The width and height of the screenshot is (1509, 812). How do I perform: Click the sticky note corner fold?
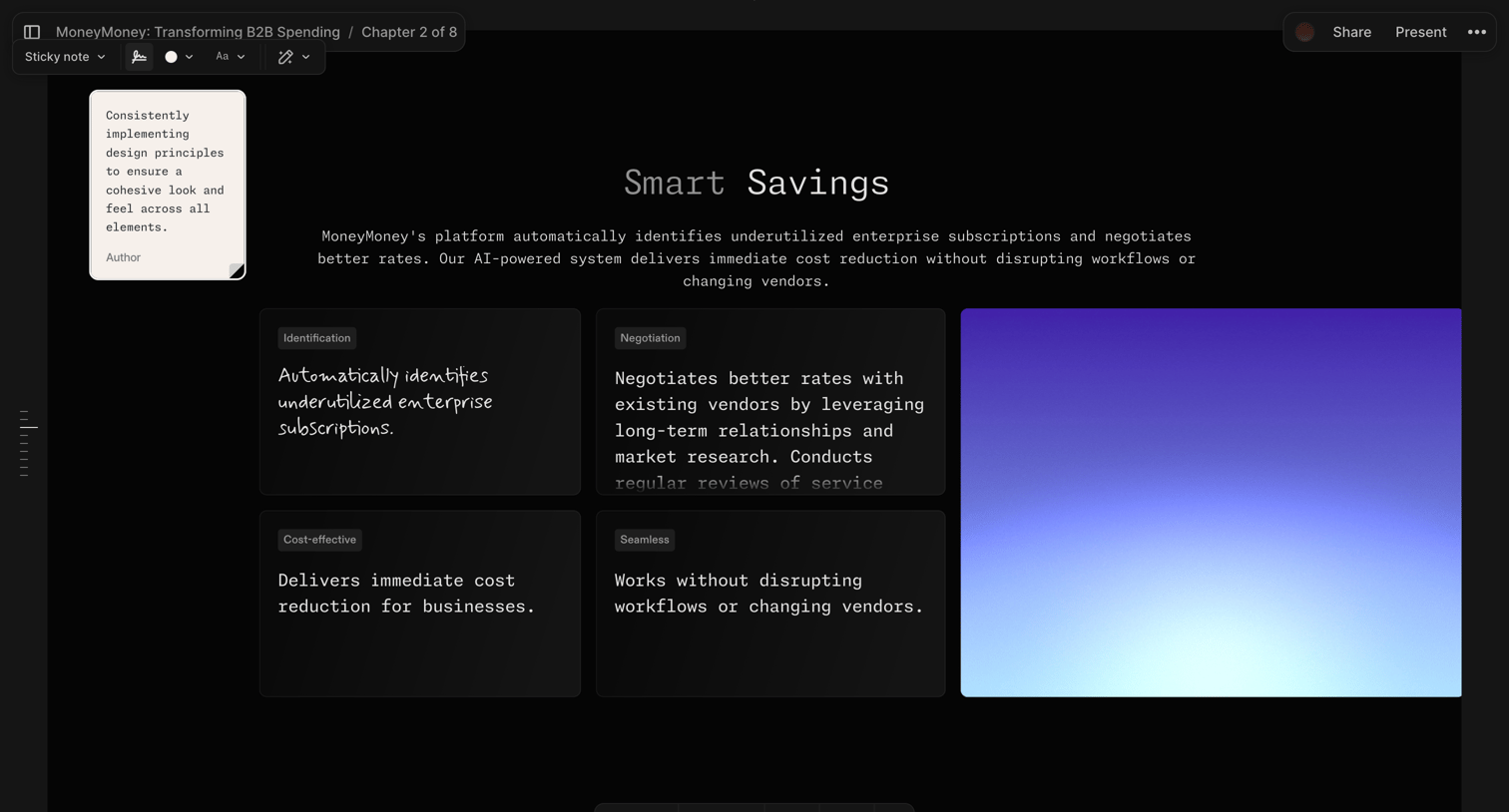(x=237, y=270)
